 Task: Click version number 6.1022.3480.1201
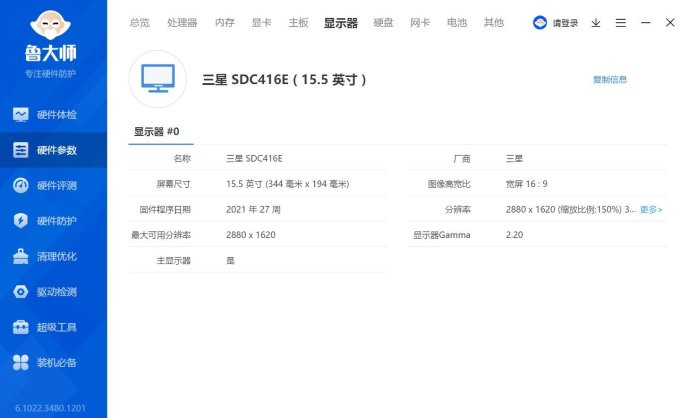tap(50, 408)
